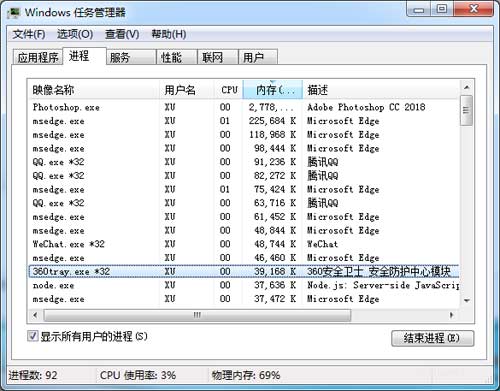500x391 pixels.
Task: Sort by 映像名称 column header
Action: pos(94,90)
